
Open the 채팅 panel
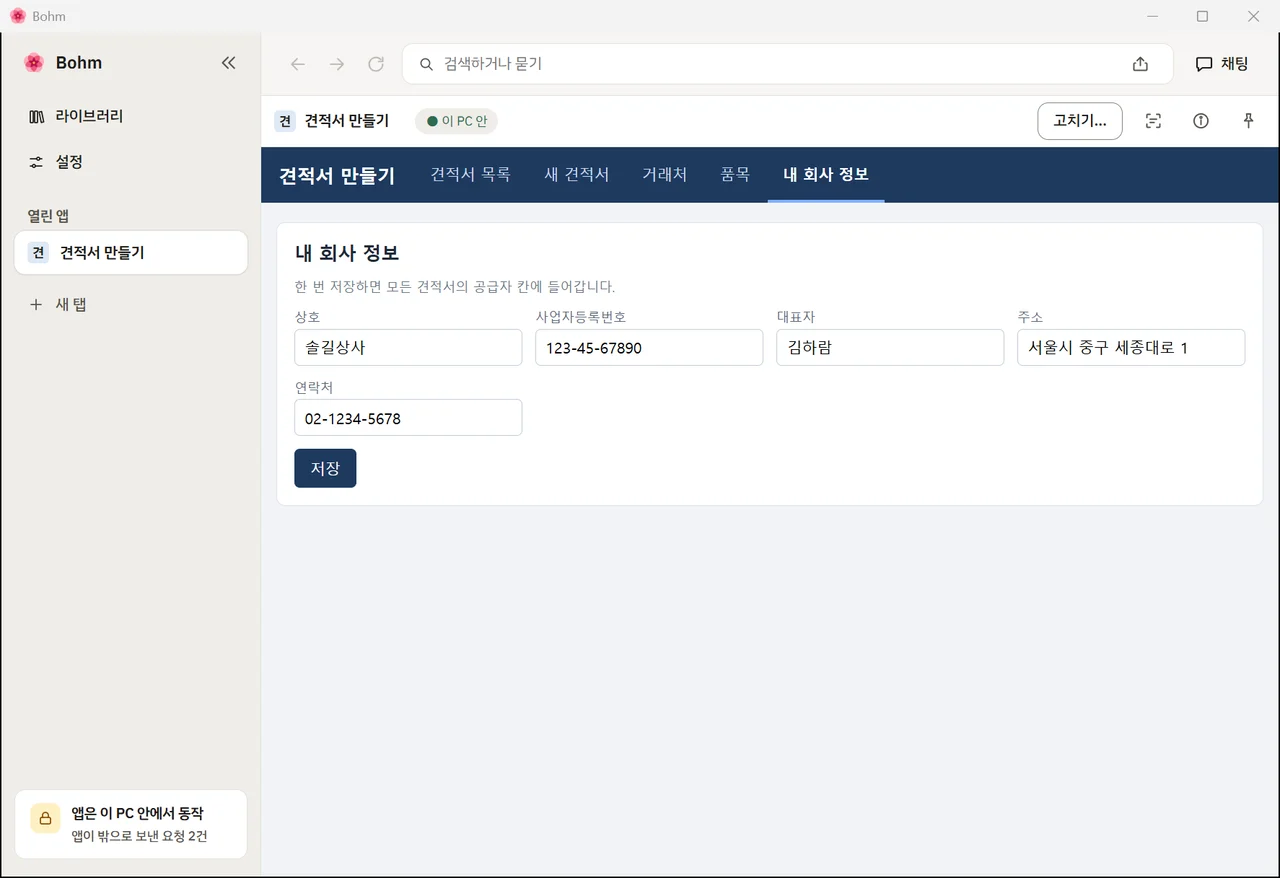[1222, 64]
